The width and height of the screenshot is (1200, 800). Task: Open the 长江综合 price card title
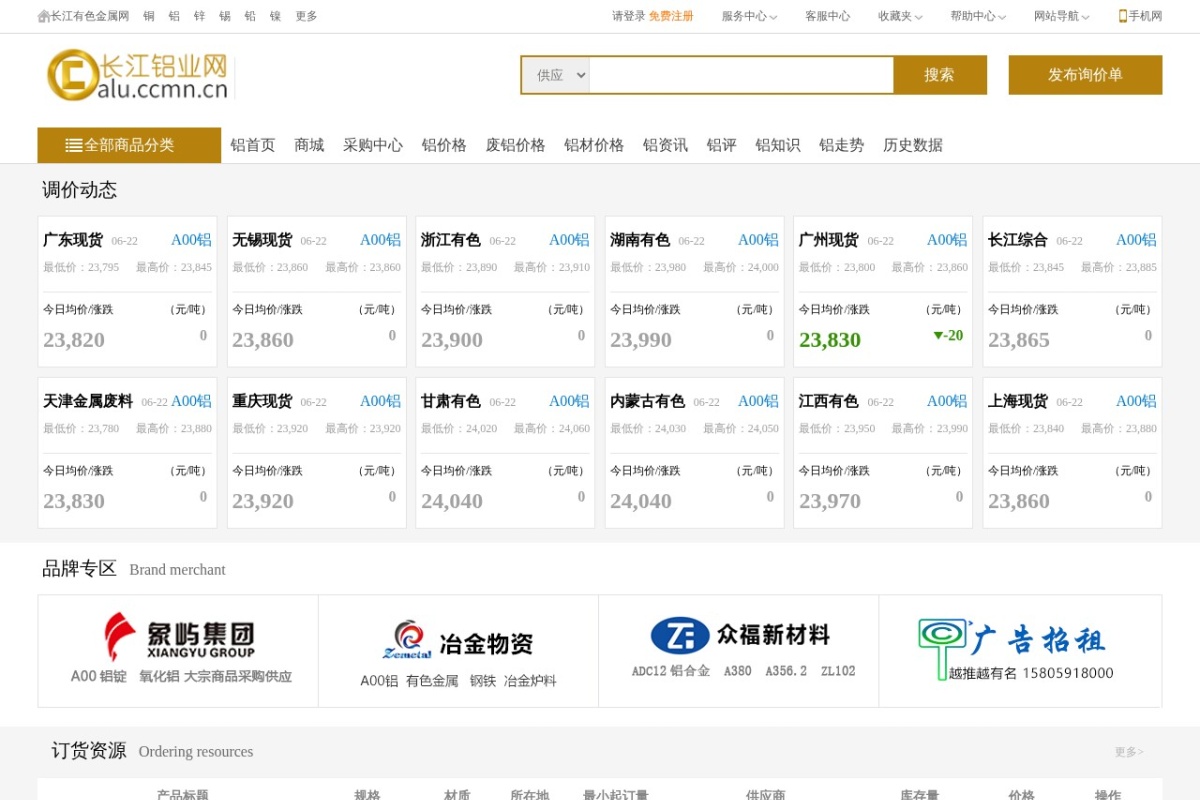[1018, 240]
